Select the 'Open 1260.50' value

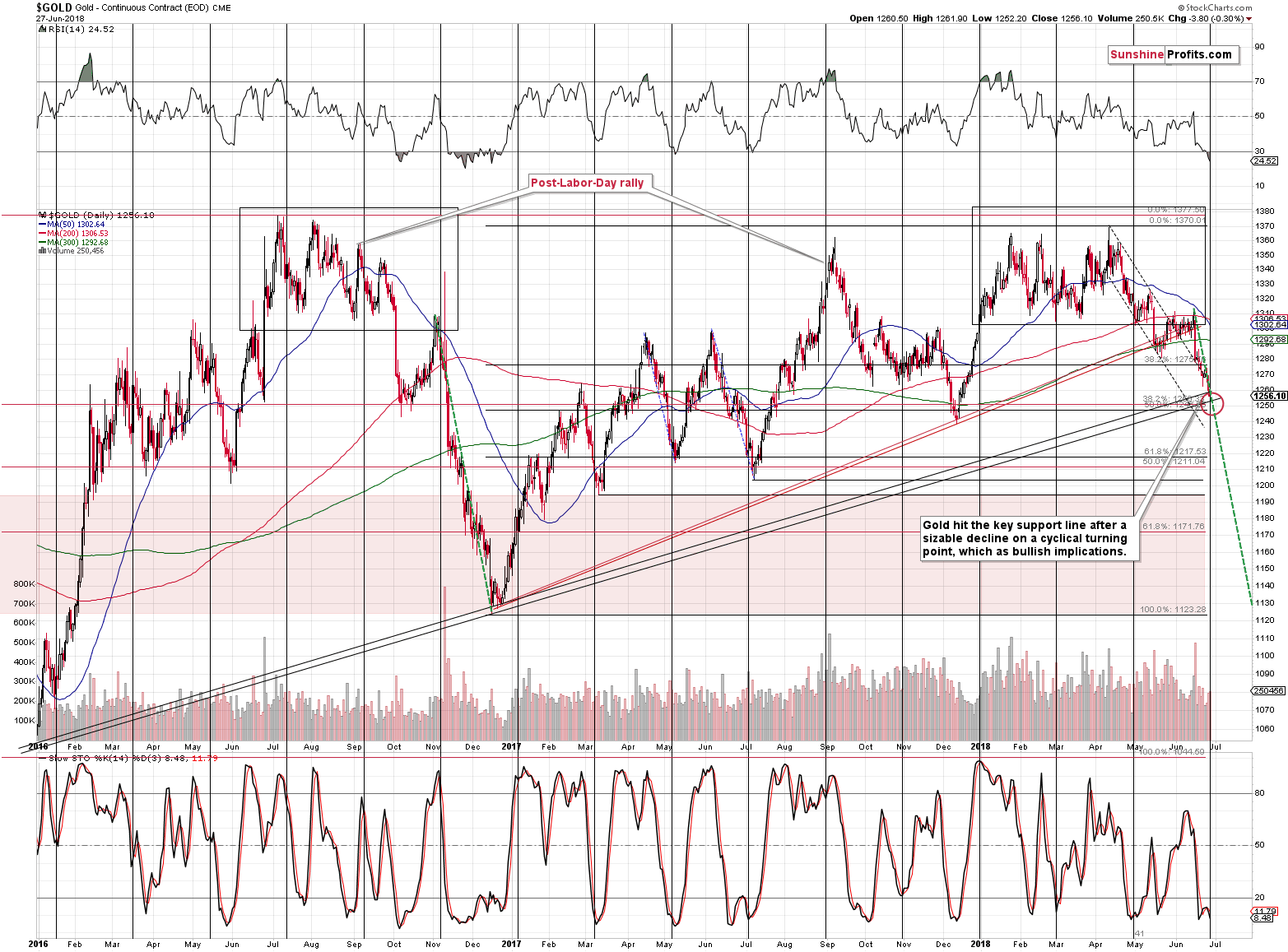[878, 18]
